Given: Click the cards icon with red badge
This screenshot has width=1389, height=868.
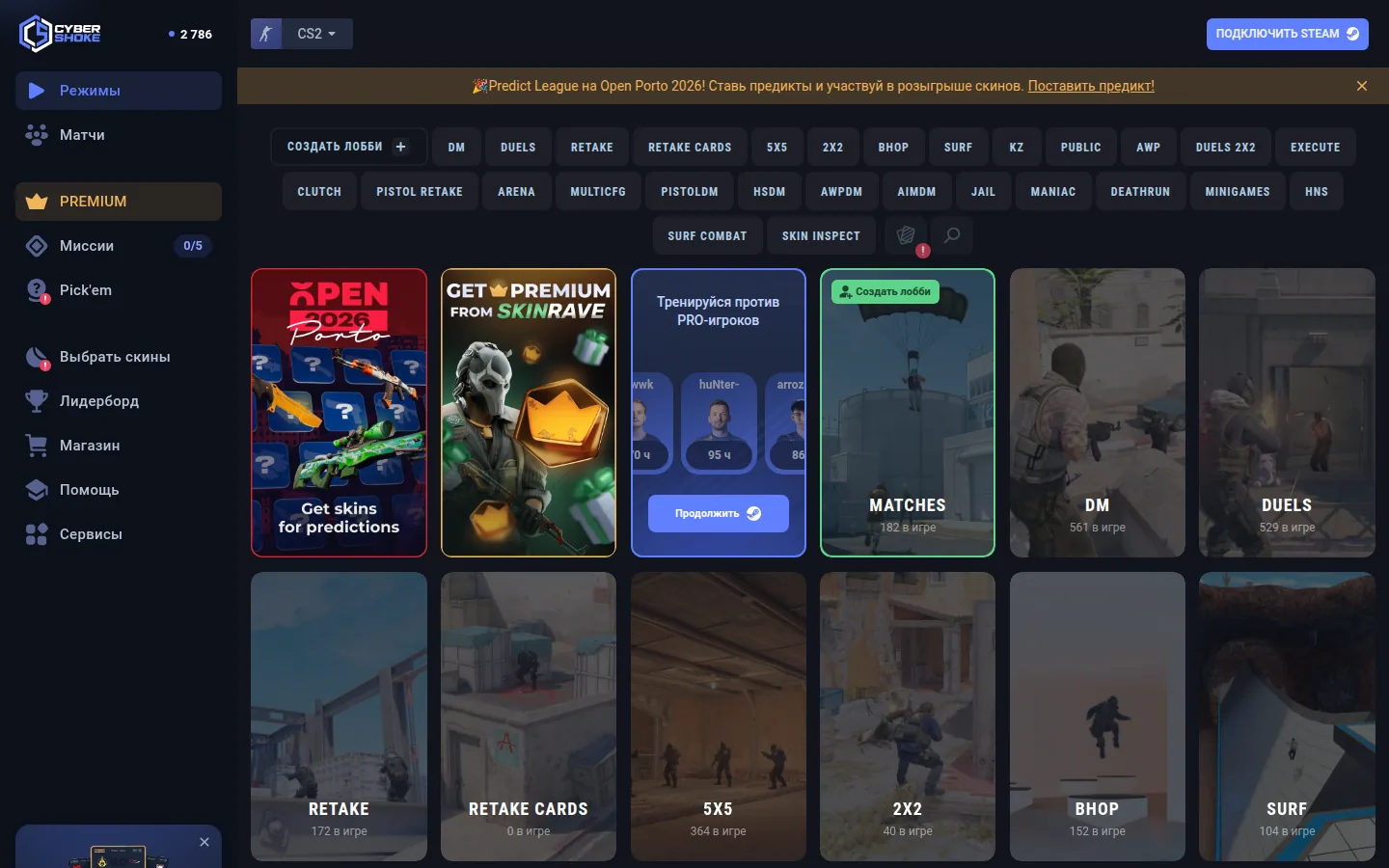Looking at the screenshot, I should click(x=906, y=235).
